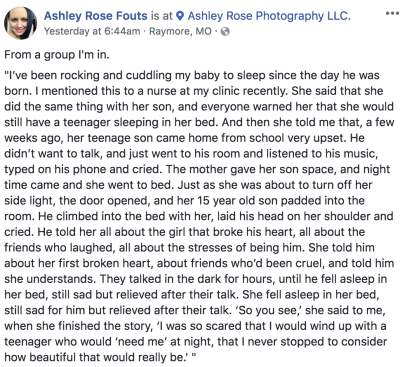Click the location pin icon
Viewport: 400px width, 367px height.
[180, 16]
